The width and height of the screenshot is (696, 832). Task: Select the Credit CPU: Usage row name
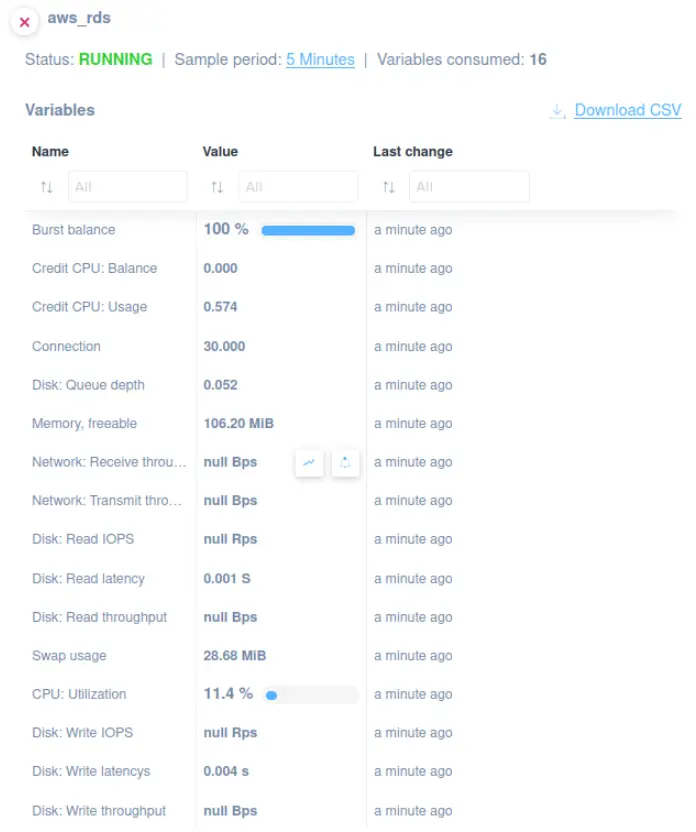[x=89, y=307]
